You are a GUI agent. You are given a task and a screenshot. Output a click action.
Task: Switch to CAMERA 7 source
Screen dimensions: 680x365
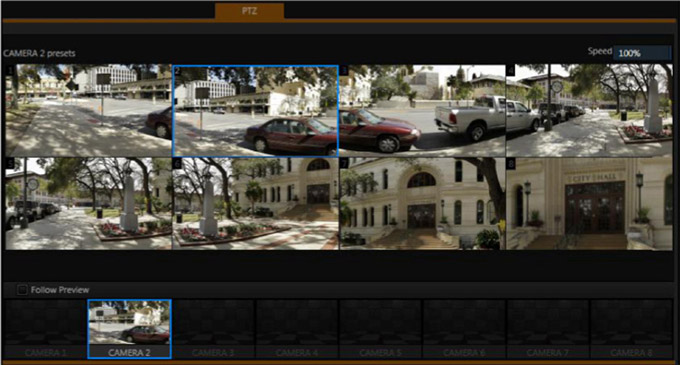click(x=548, y=329)
